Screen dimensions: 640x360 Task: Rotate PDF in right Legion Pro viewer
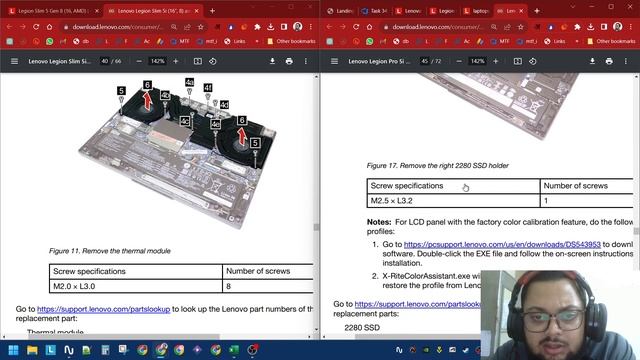pos(533,61)
